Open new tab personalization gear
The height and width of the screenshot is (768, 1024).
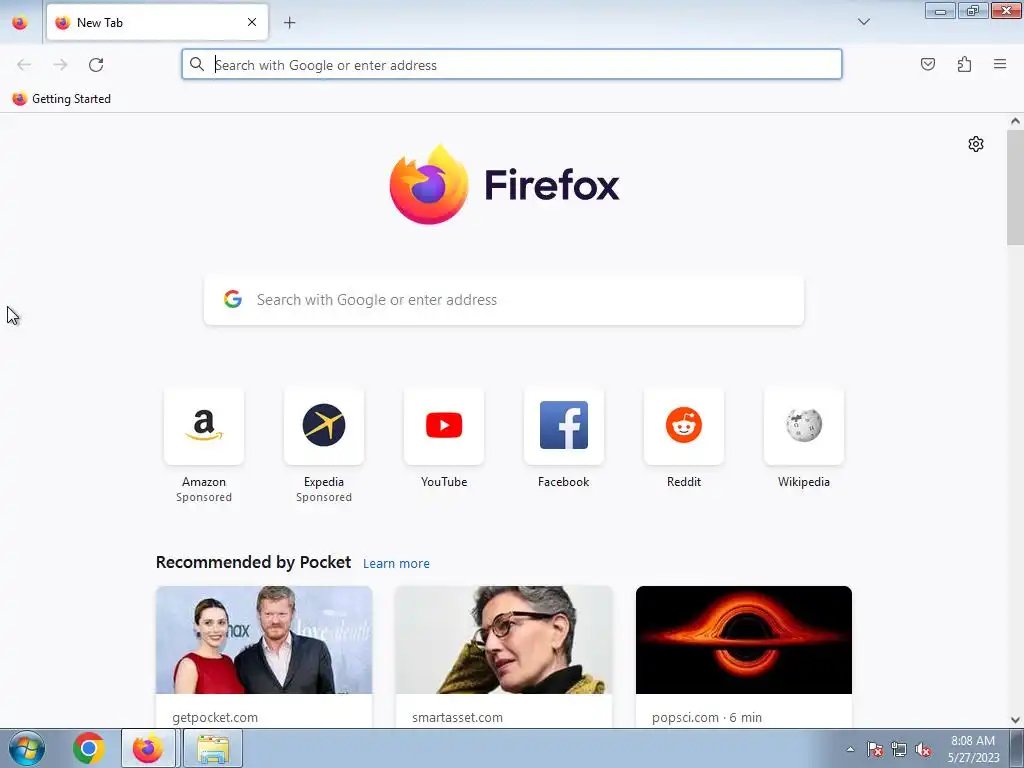point(976,144)
